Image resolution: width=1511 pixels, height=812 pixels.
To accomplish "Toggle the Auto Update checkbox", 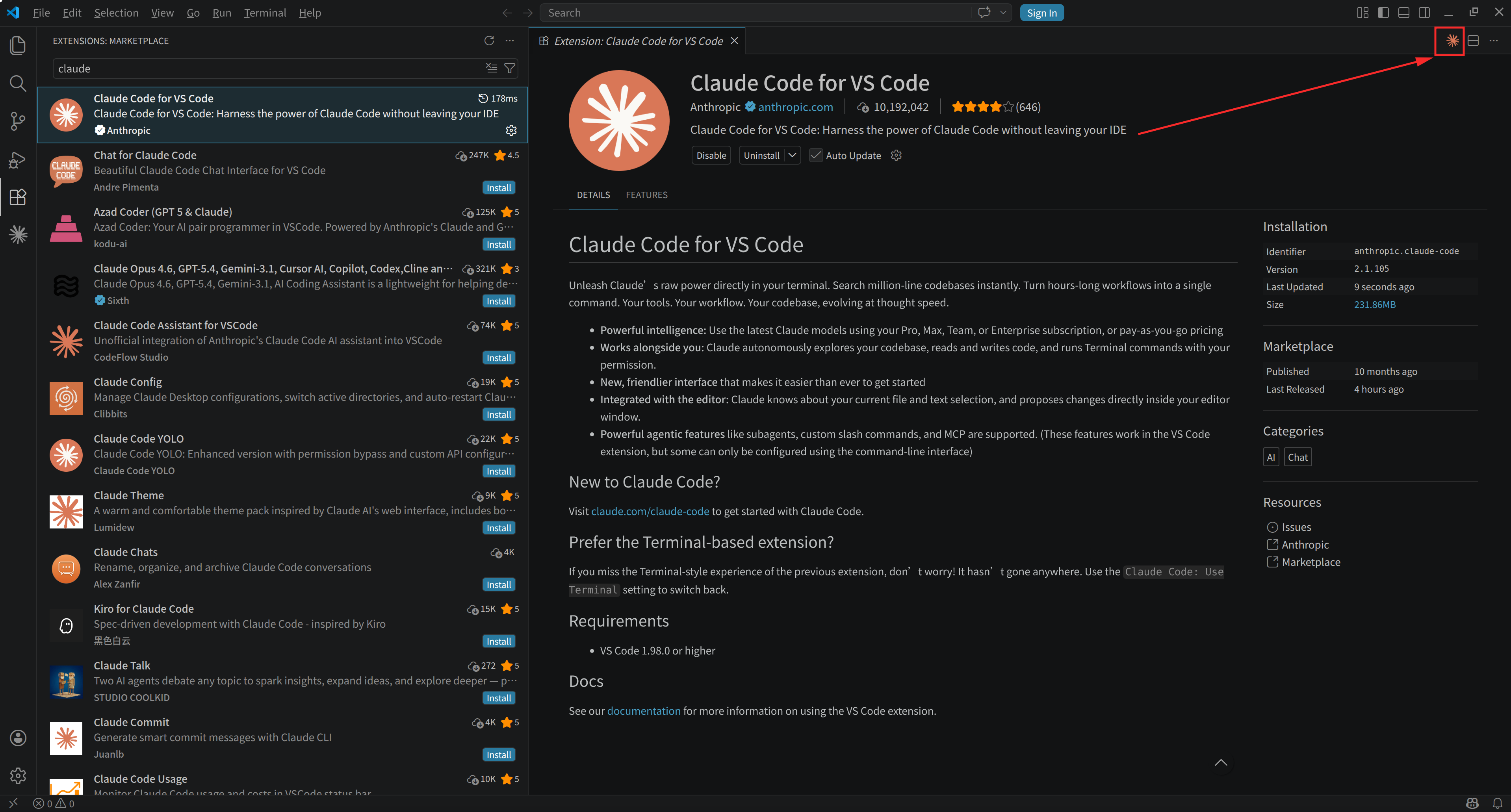I will click(x=815, y=156).
